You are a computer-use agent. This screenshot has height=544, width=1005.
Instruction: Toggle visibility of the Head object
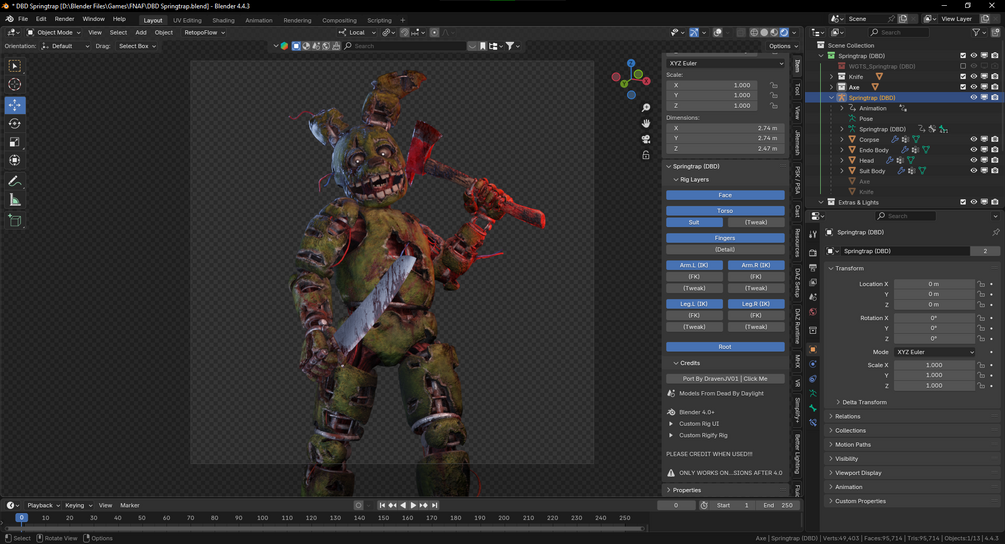973,160
